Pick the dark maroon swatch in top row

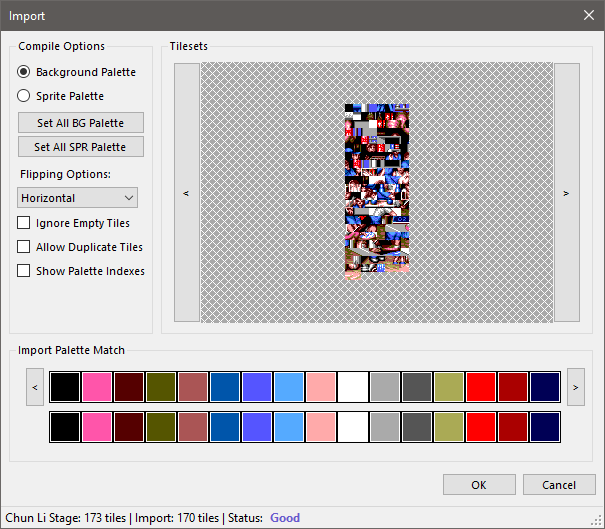[x=129, y=387]
